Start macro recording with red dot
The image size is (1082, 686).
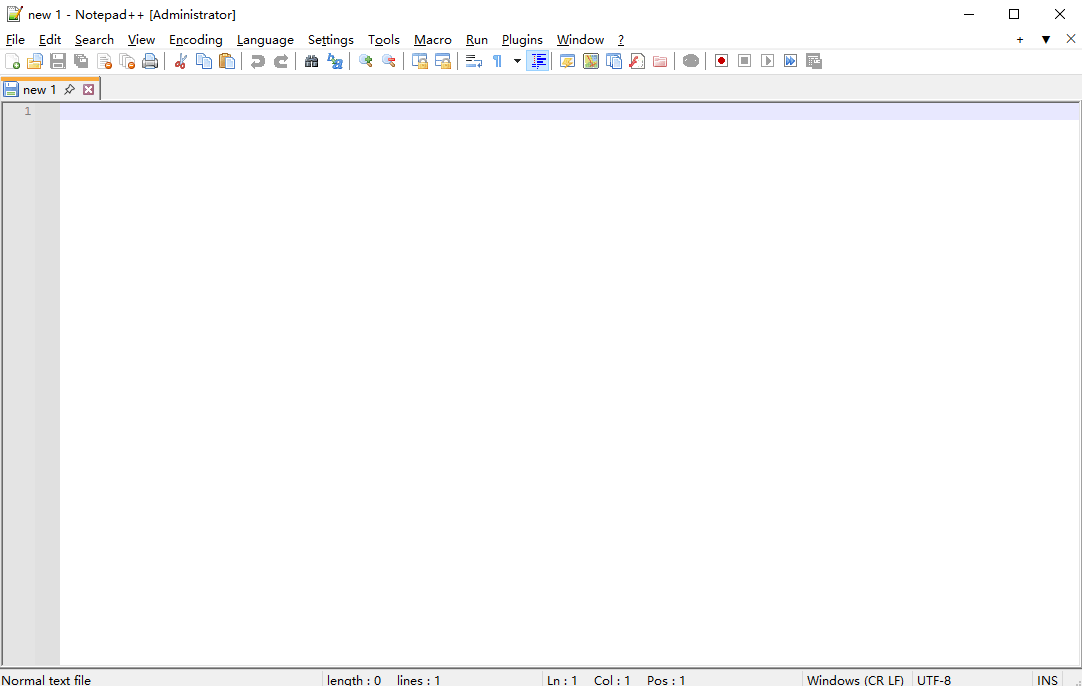point(721,61)
